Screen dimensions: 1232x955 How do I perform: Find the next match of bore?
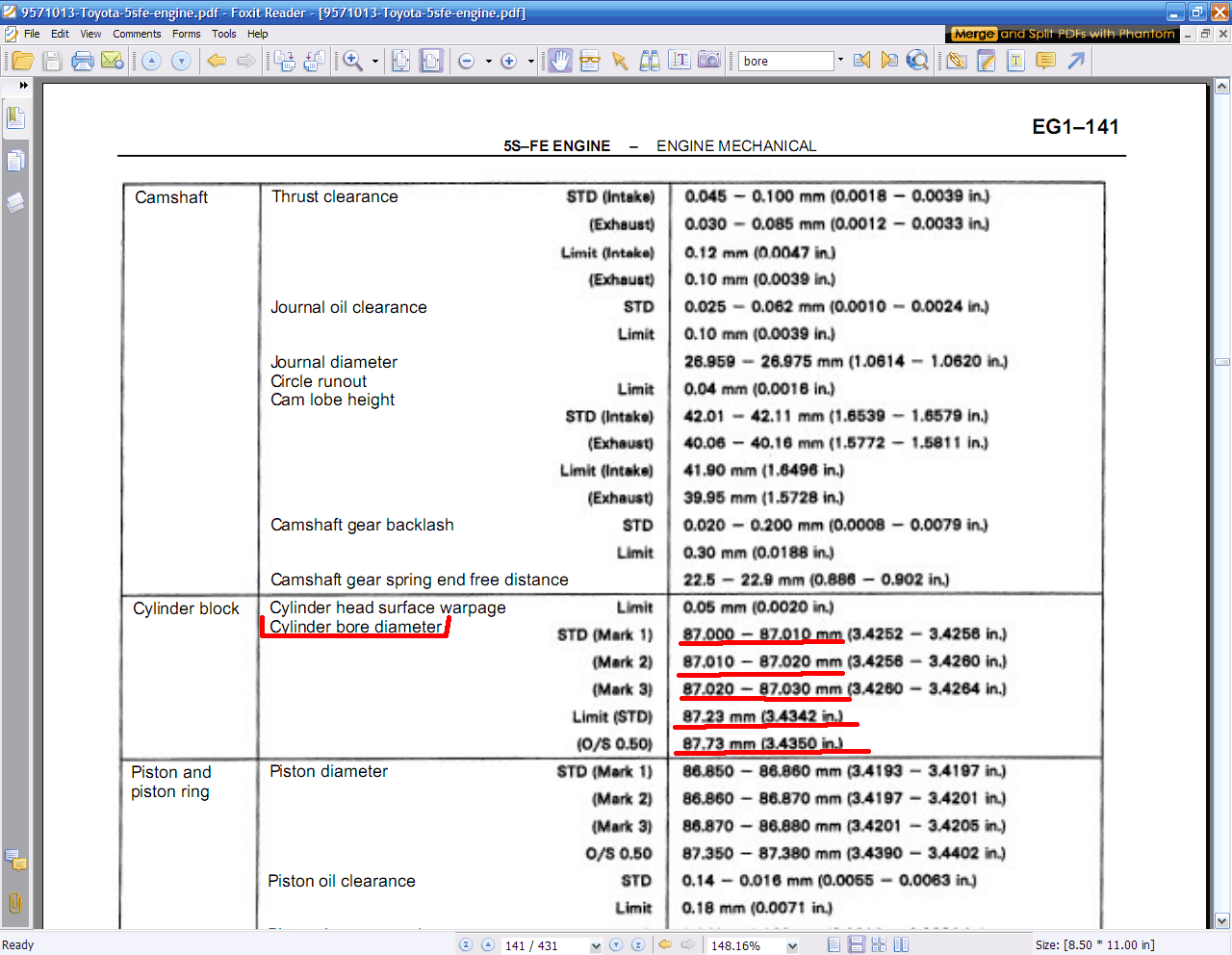889,61
